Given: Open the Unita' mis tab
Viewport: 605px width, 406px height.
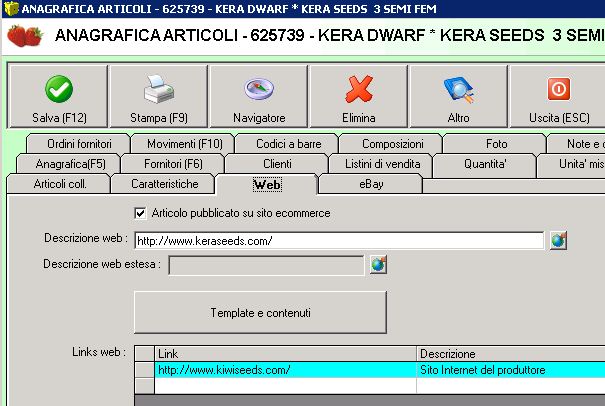Looking at the screenshot, I should click(x=572, y=164).
